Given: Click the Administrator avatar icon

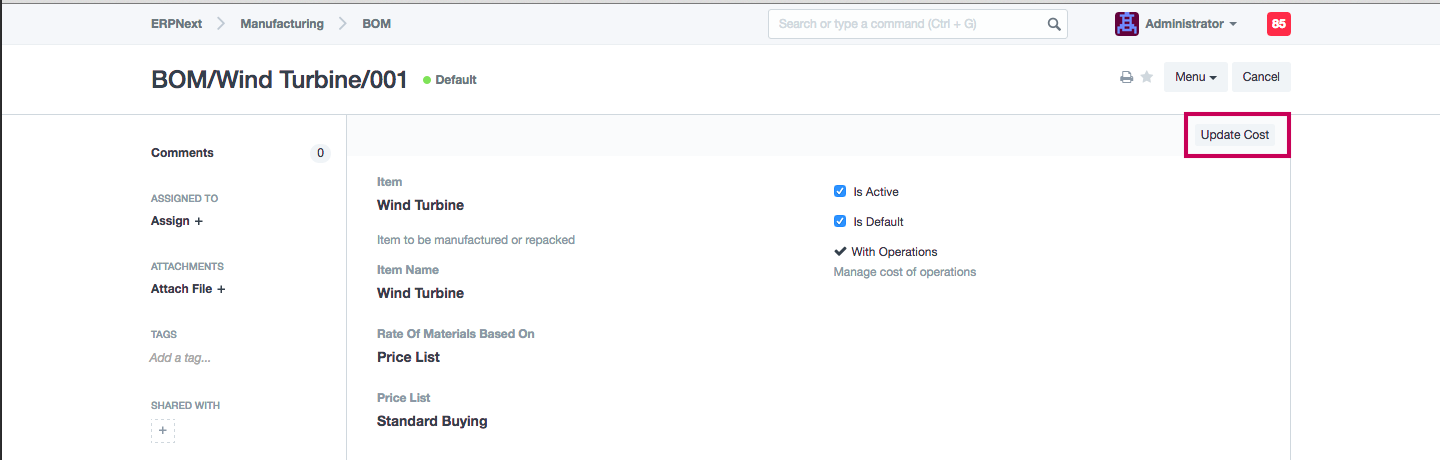Looking at the screenshot, I should [x=1127, y=24].
